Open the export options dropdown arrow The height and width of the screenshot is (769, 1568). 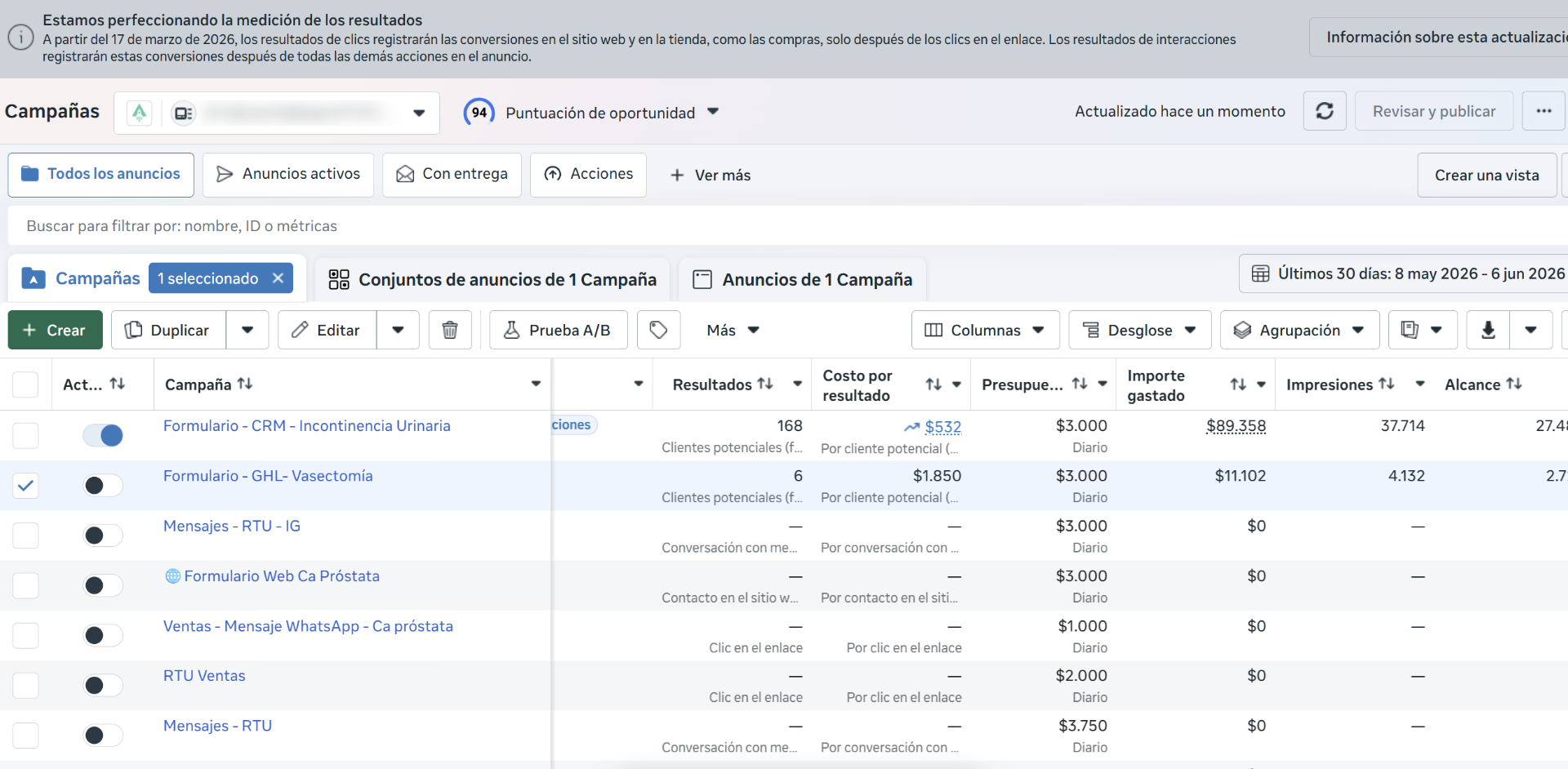pyautogui.click(x=1531, y=330)
